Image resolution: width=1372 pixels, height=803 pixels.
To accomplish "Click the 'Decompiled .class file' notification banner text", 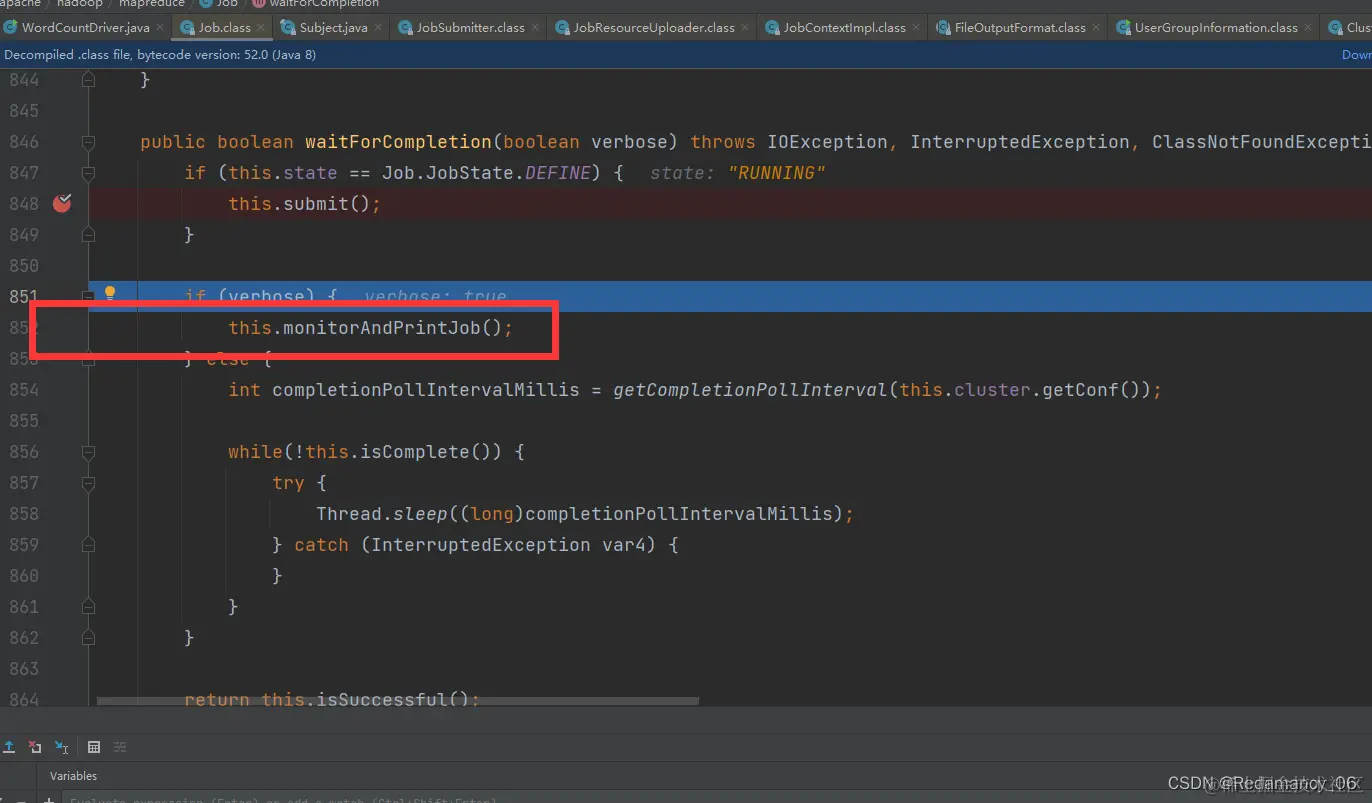I will (159, 55).
